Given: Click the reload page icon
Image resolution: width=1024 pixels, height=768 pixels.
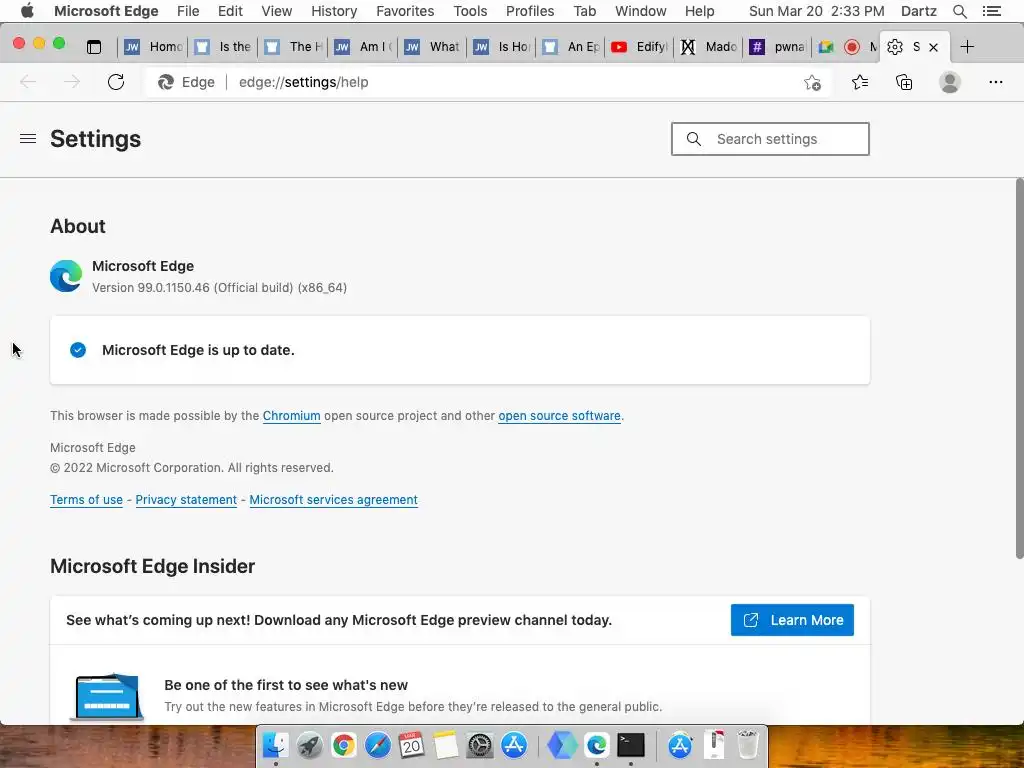Looking at the screenshot, I should click(x=116, y=82).
